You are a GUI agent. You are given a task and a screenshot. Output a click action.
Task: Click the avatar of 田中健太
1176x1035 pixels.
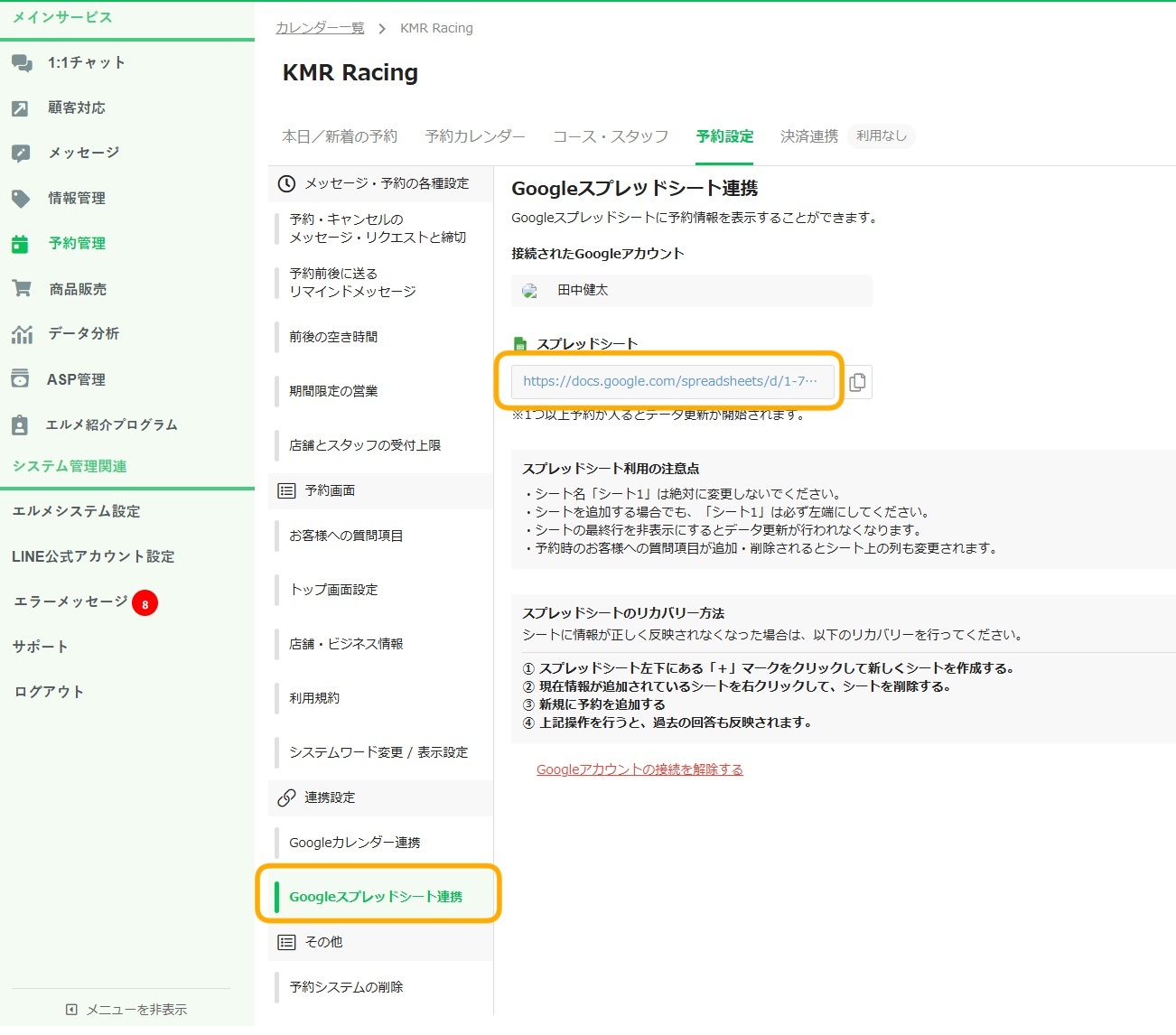pos(530,290)
